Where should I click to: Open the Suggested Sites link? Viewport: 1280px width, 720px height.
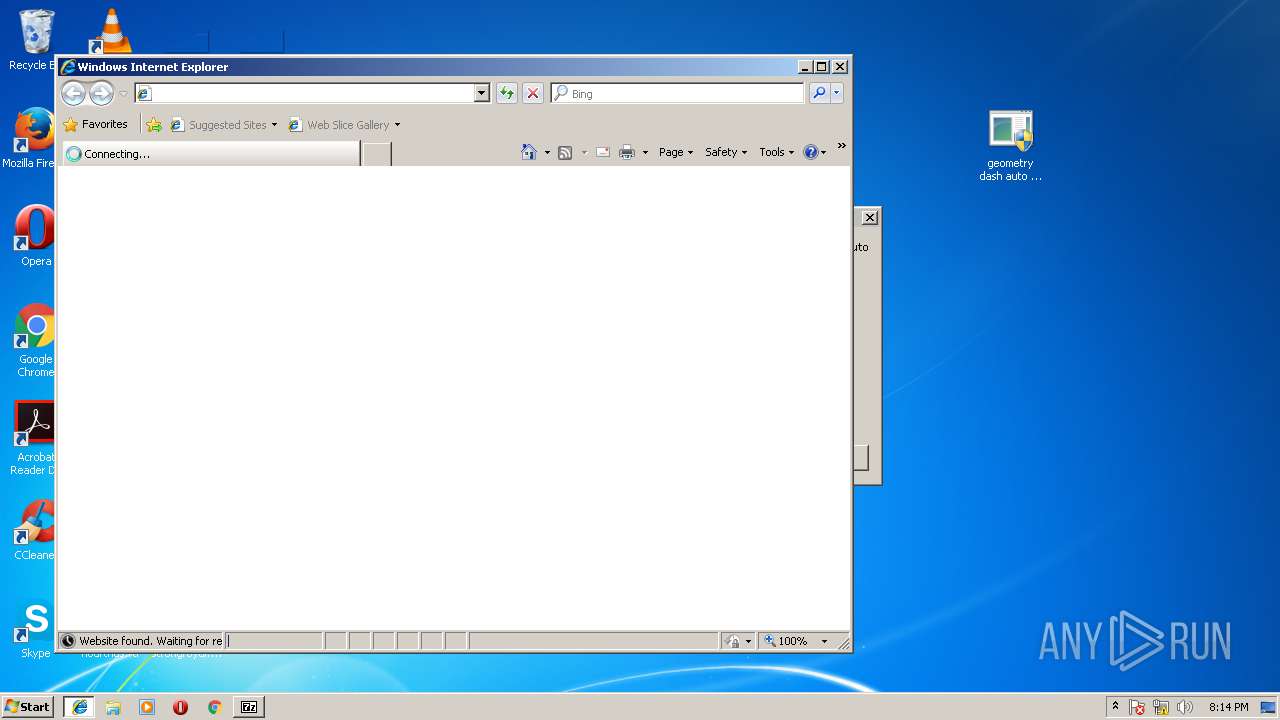pyautogui.click(x=218, y=125)
